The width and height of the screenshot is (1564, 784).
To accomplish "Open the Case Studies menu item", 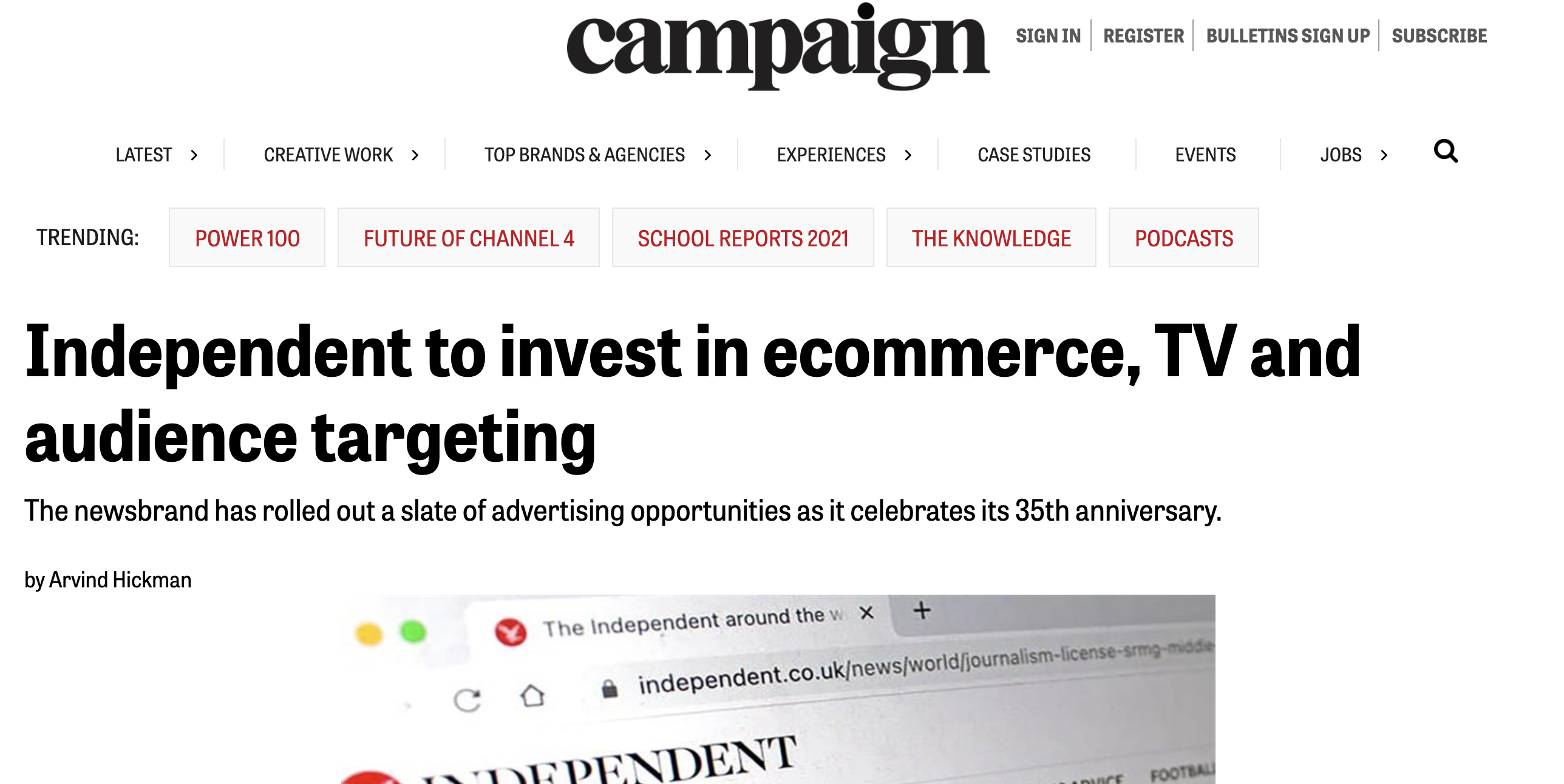I will (1034, 155).
